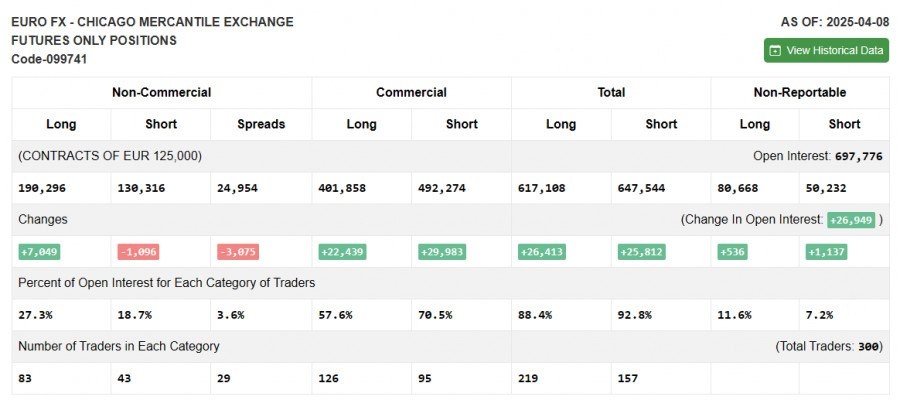This screenshot has width=900, height=400.
Task: Click the Spreads column header
Action: (261, 124)
